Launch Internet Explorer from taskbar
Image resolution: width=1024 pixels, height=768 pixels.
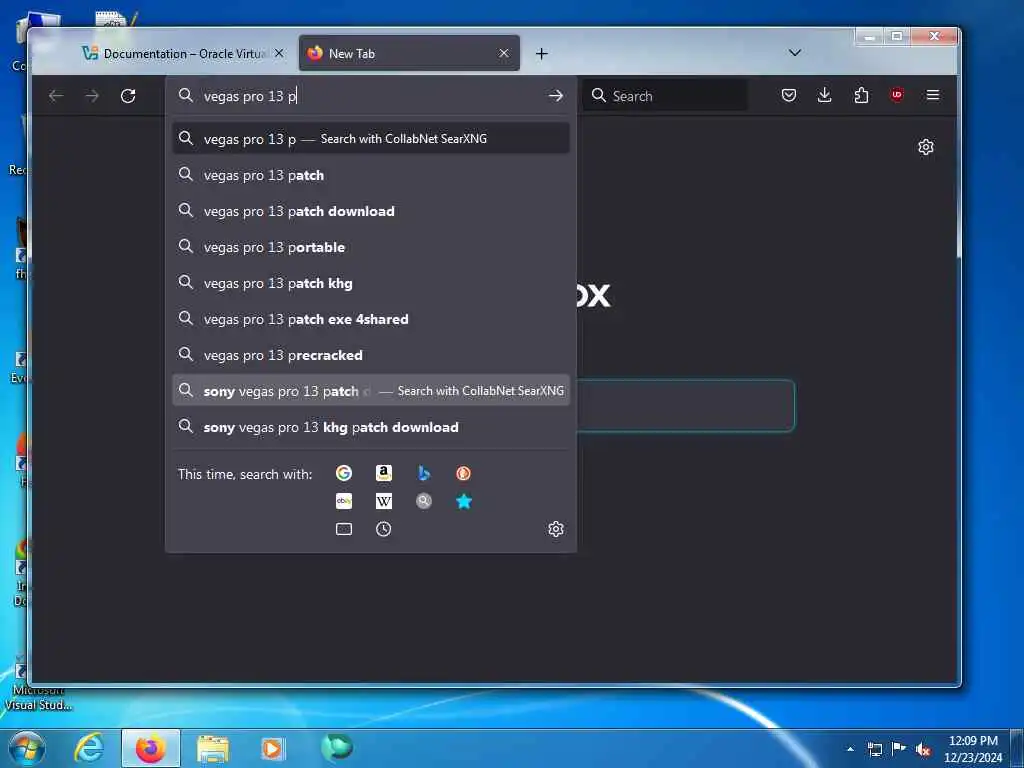[89, 748]
